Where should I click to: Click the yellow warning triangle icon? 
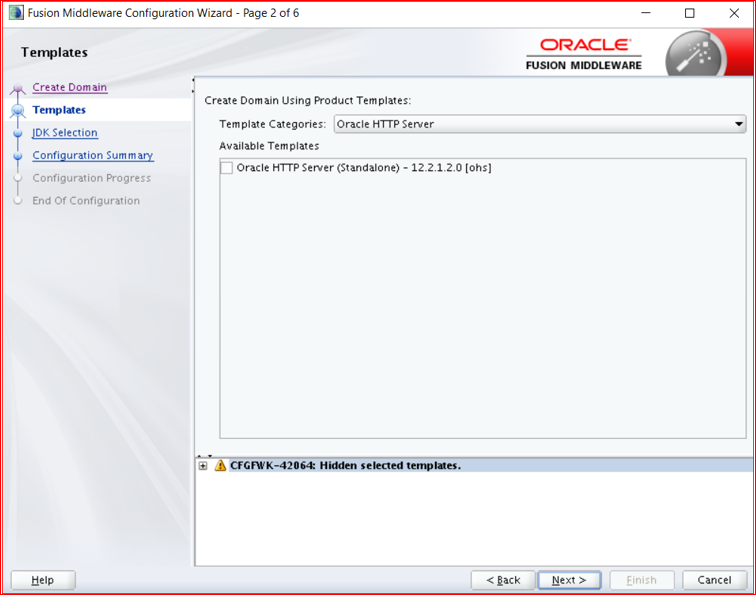point(220,465)
